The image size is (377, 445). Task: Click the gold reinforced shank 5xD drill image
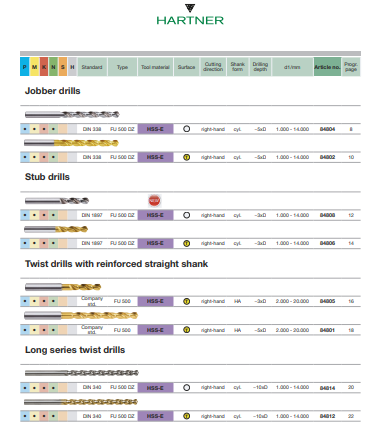[x=81, y=315]
